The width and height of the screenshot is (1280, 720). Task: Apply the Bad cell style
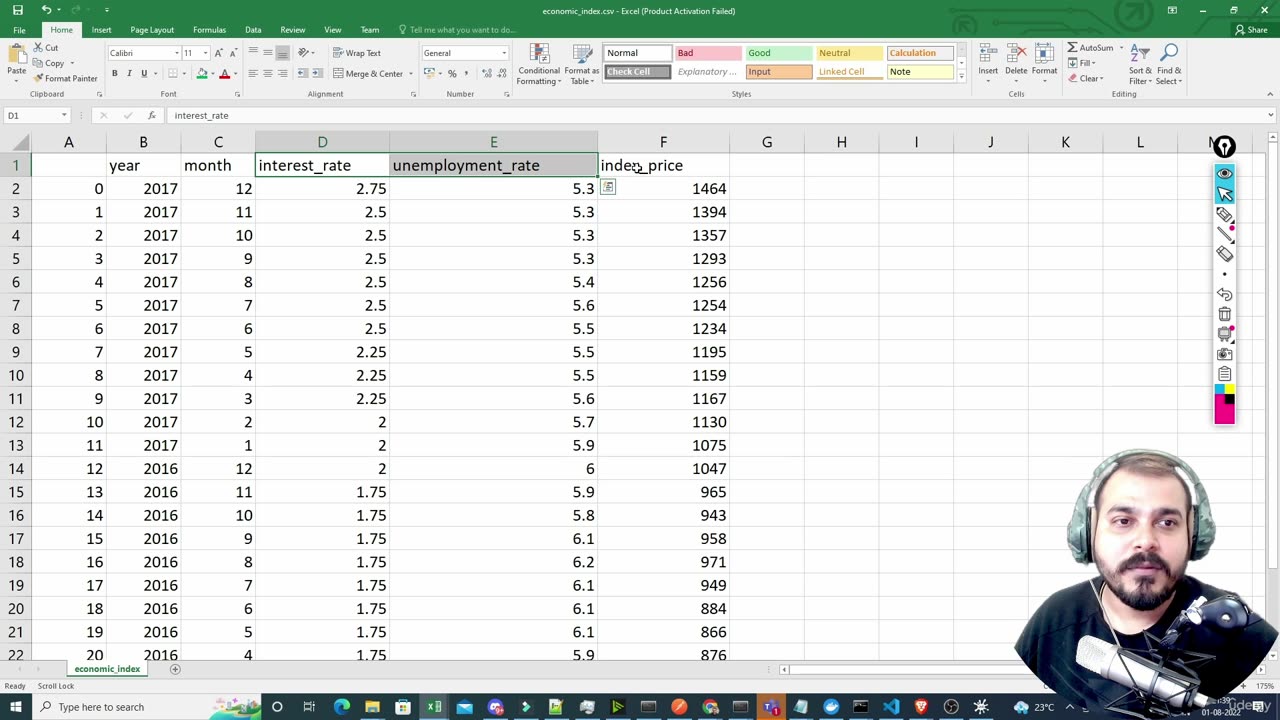[x=708, y=53]
